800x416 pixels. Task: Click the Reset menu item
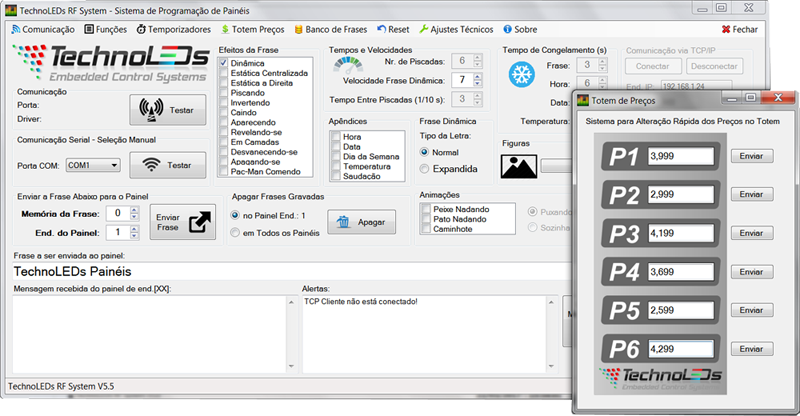(x=393, y=30)
